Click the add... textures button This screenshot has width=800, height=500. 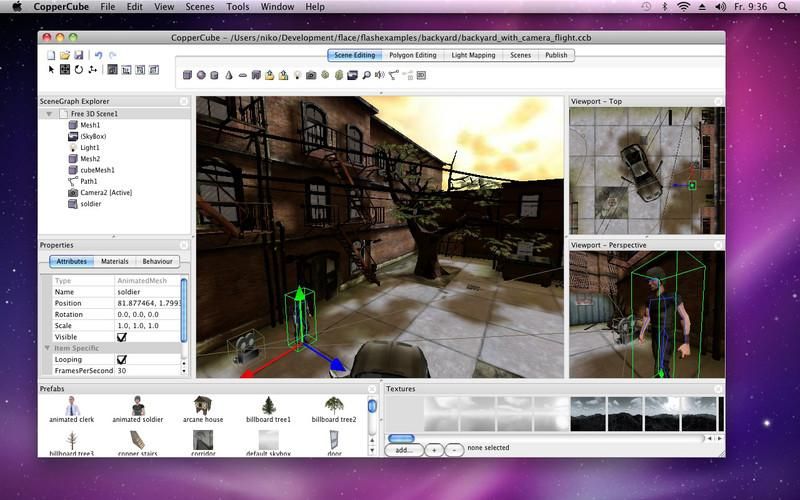point(403,449)
